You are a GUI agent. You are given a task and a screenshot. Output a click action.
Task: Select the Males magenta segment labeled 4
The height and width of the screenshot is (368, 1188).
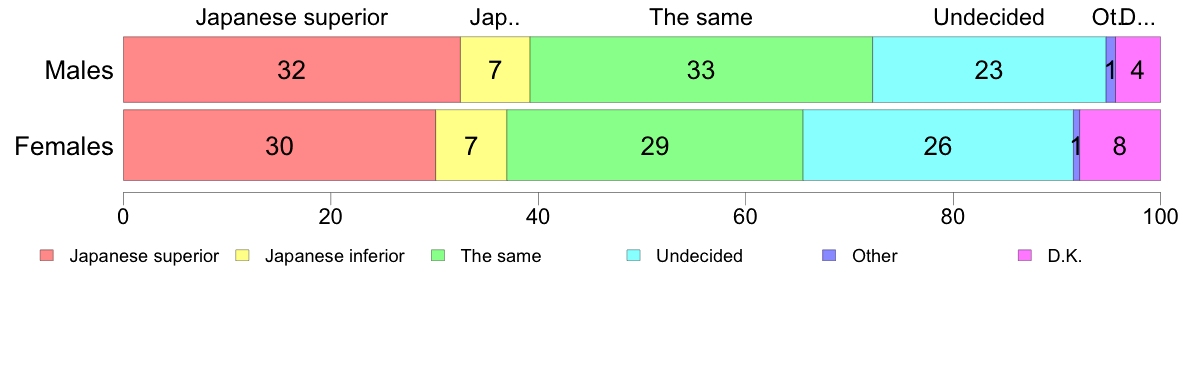click(1138, 69)
